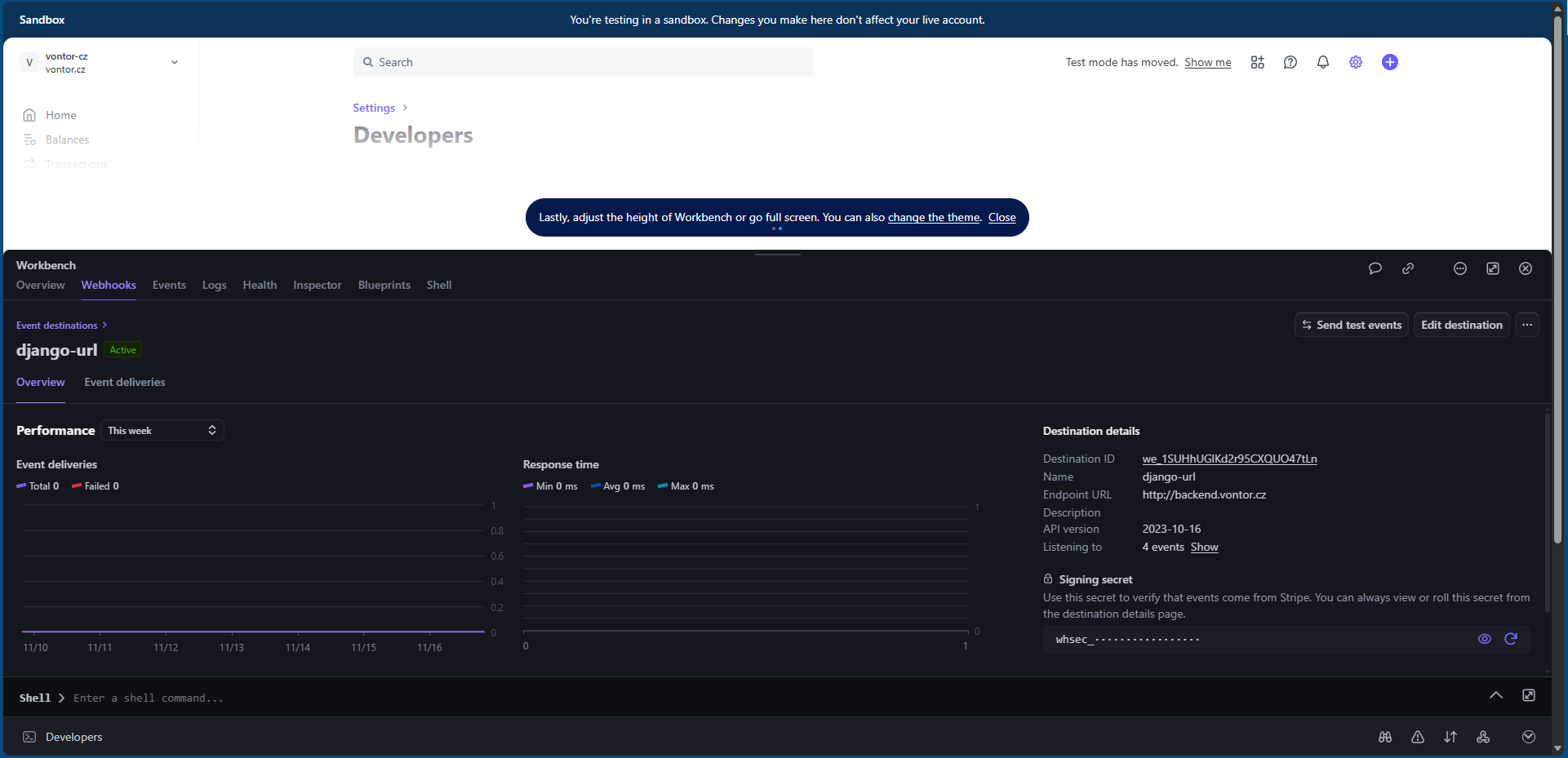Open the more options ellipsis next to Edit destination
1568x758 pixels.
tap(1527, 325)
